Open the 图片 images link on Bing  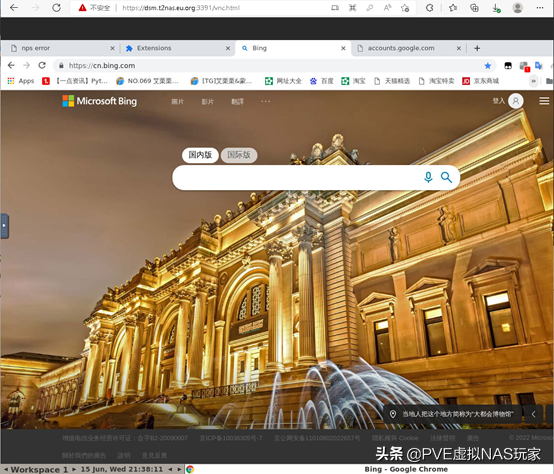pos(178,101)
